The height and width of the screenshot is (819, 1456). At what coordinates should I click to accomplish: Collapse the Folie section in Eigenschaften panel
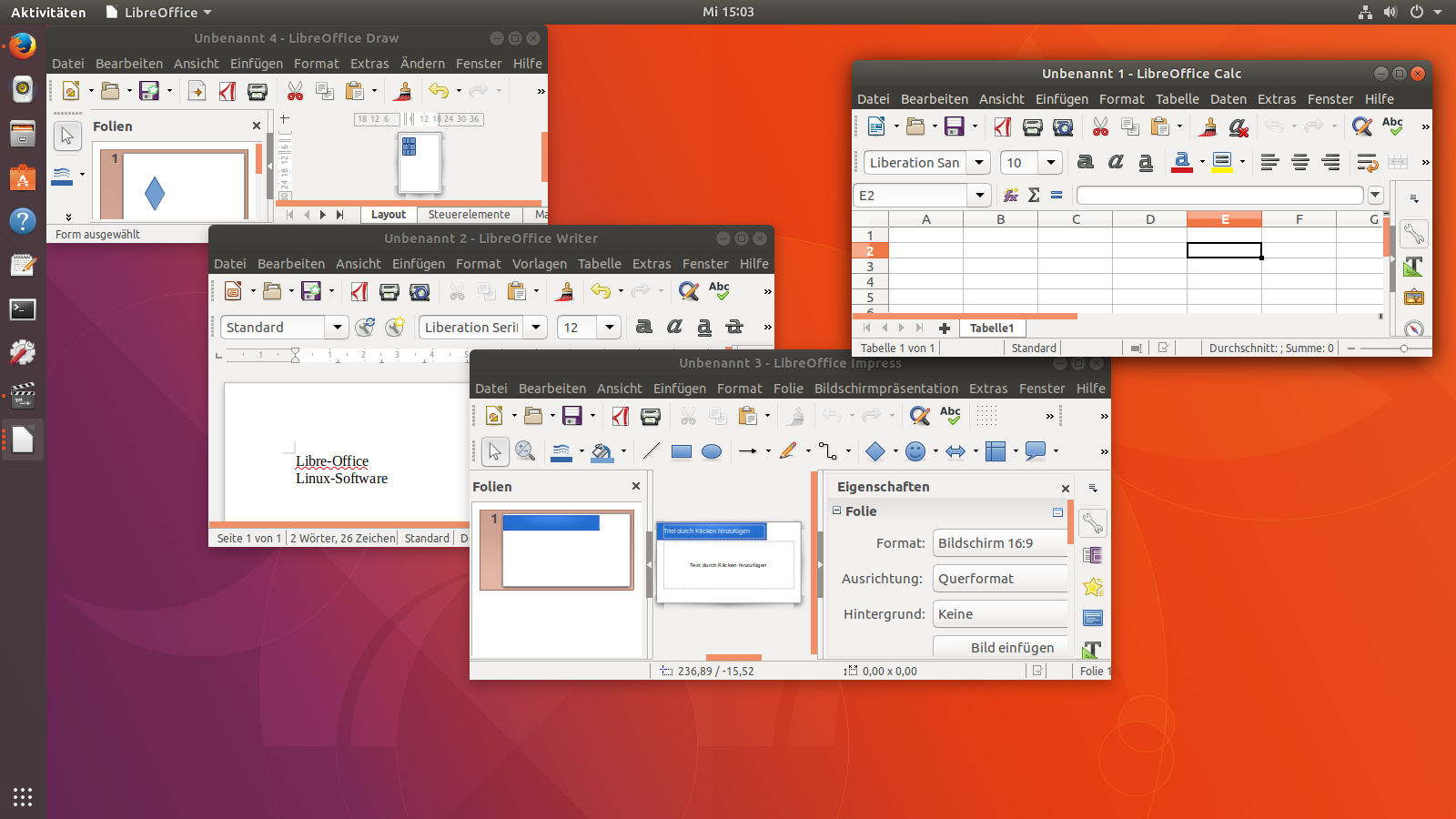coord(836,511)
